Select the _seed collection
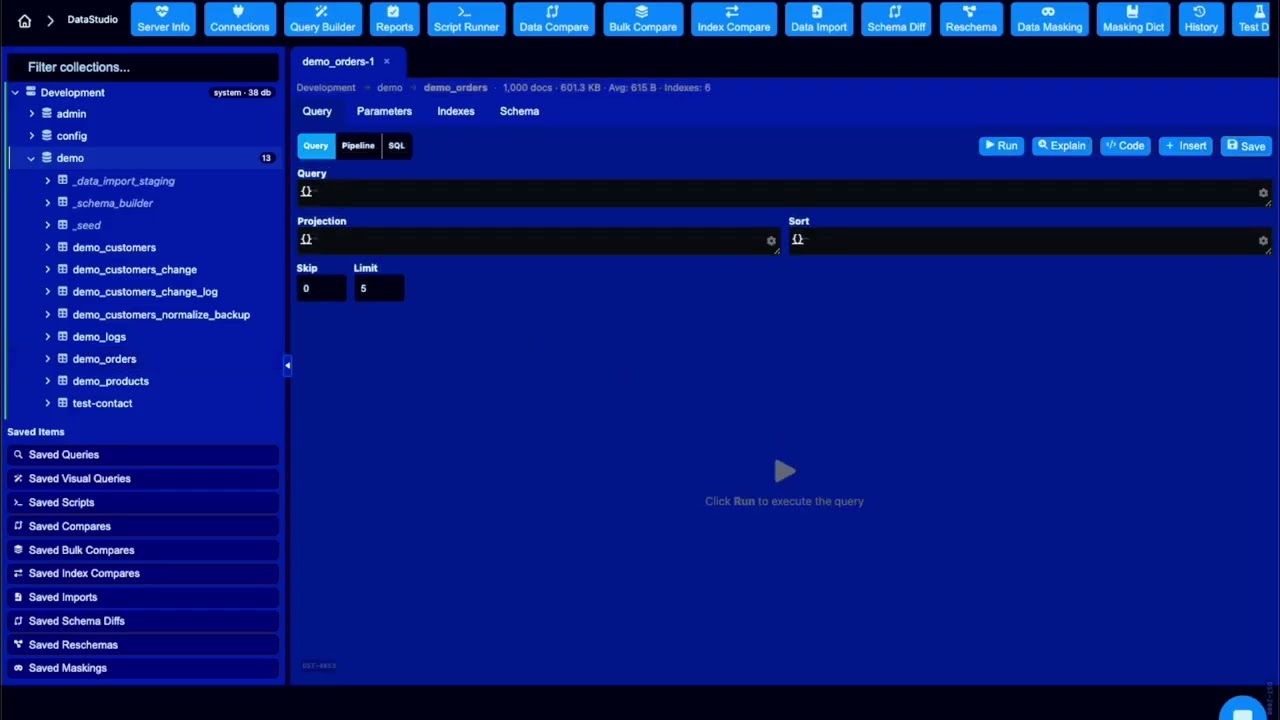Viewport: 1280px width, 720px height. (87, 225)
